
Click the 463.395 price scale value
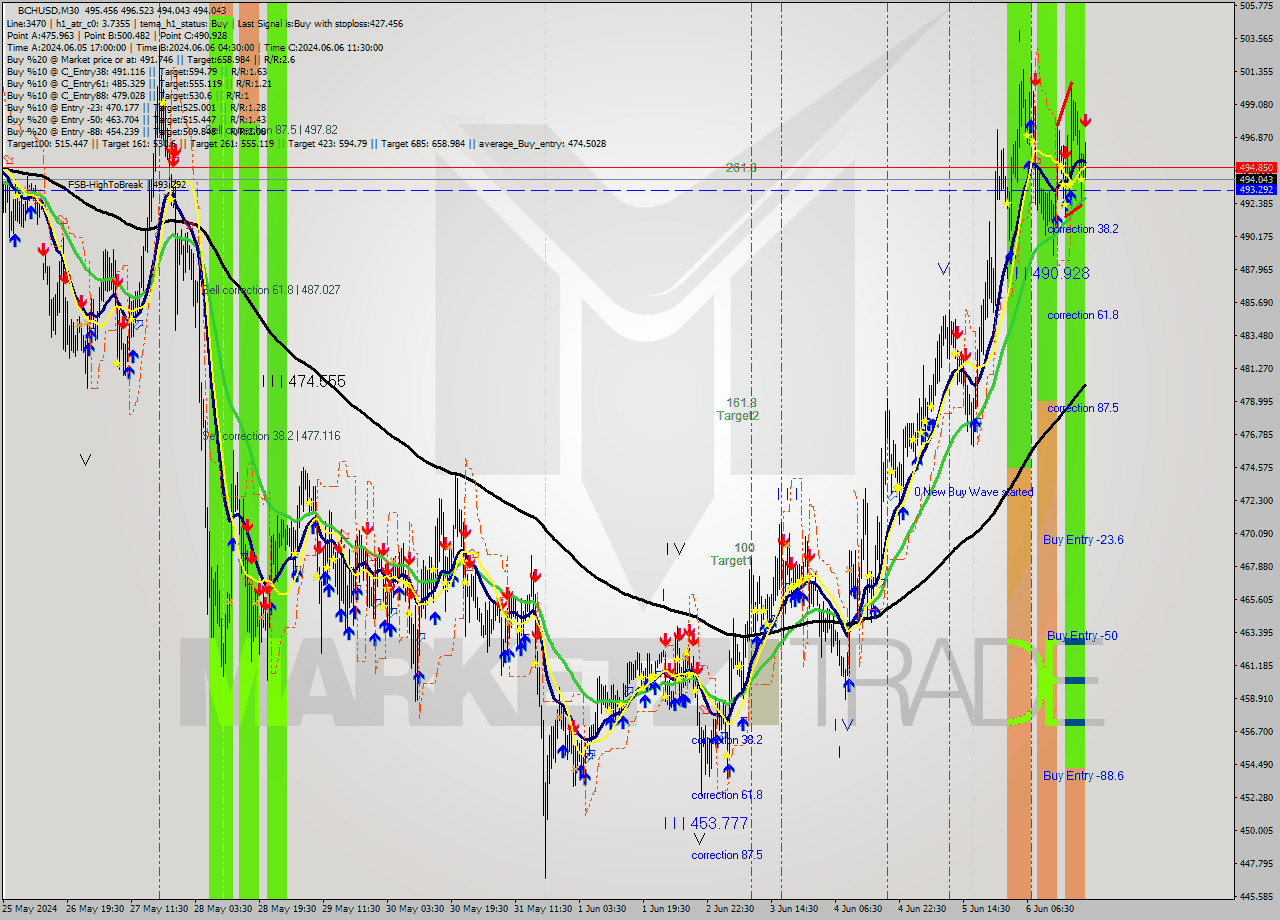1255,632
